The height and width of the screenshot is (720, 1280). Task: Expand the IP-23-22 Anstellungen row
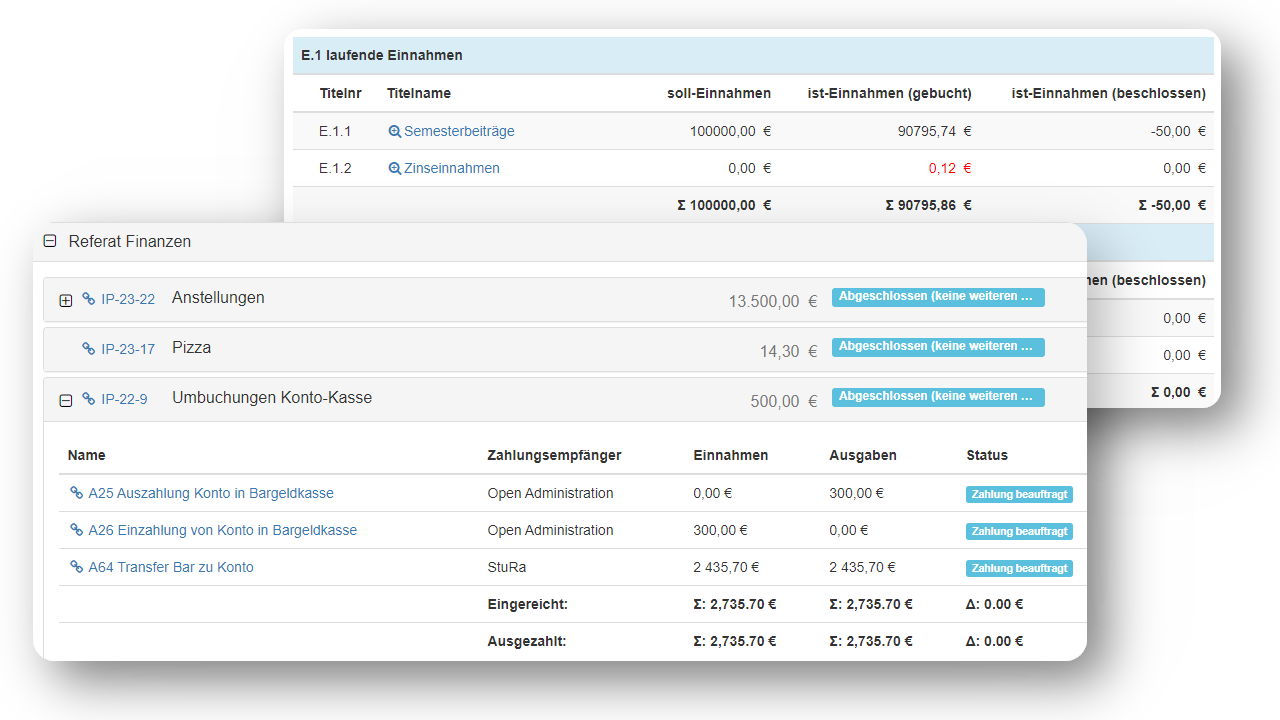(x=66, y=300)
